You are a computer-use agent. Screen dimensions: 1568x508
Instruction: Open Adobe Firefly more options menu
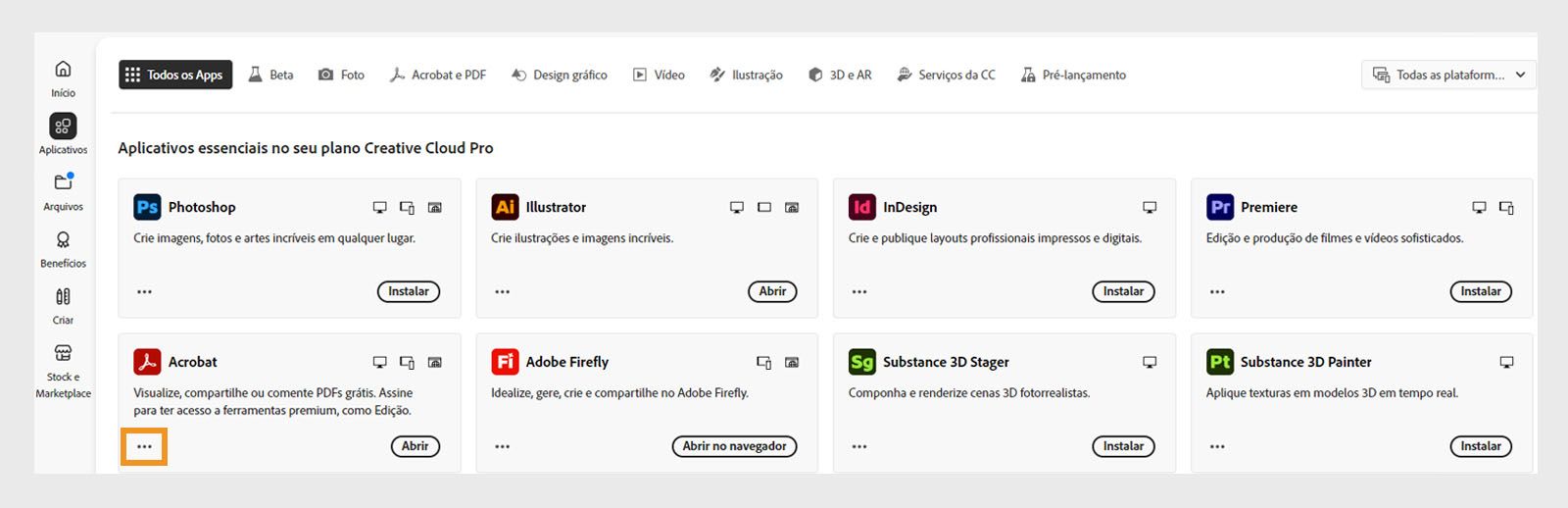(503, 447)
